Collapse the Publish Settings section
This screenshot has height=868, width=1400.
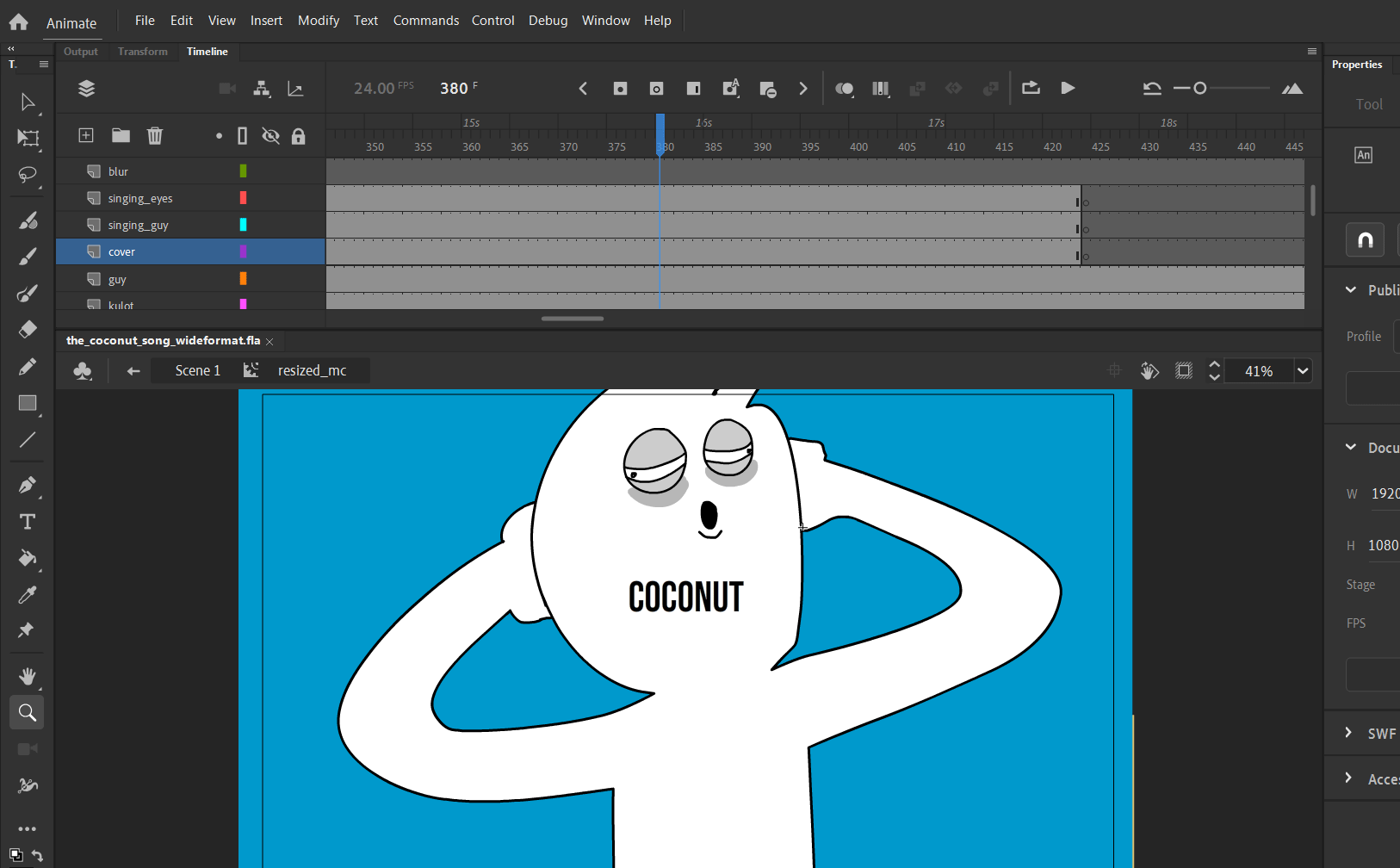pos(1350,290)
